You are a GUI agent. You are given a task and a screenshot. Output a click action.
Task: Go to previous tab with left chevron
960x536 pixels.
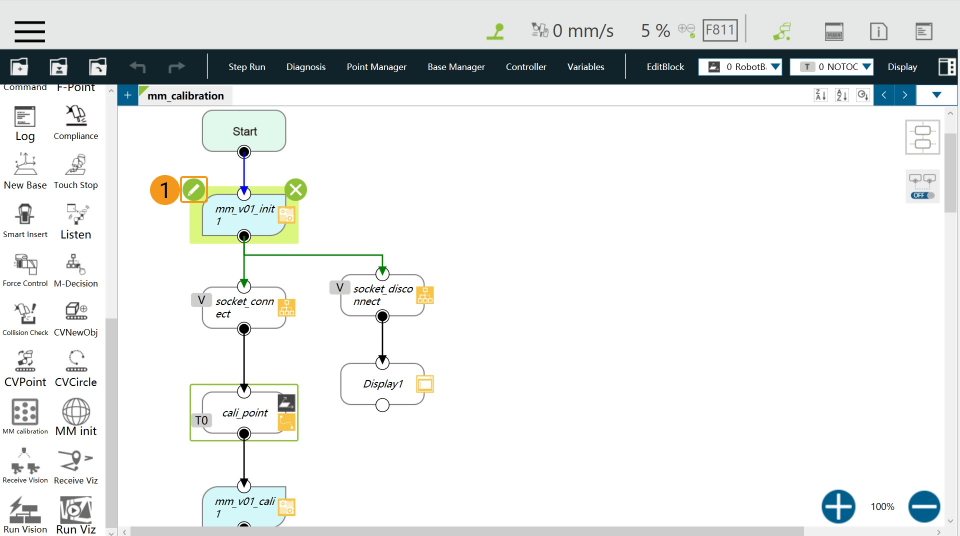coord(883,95)
